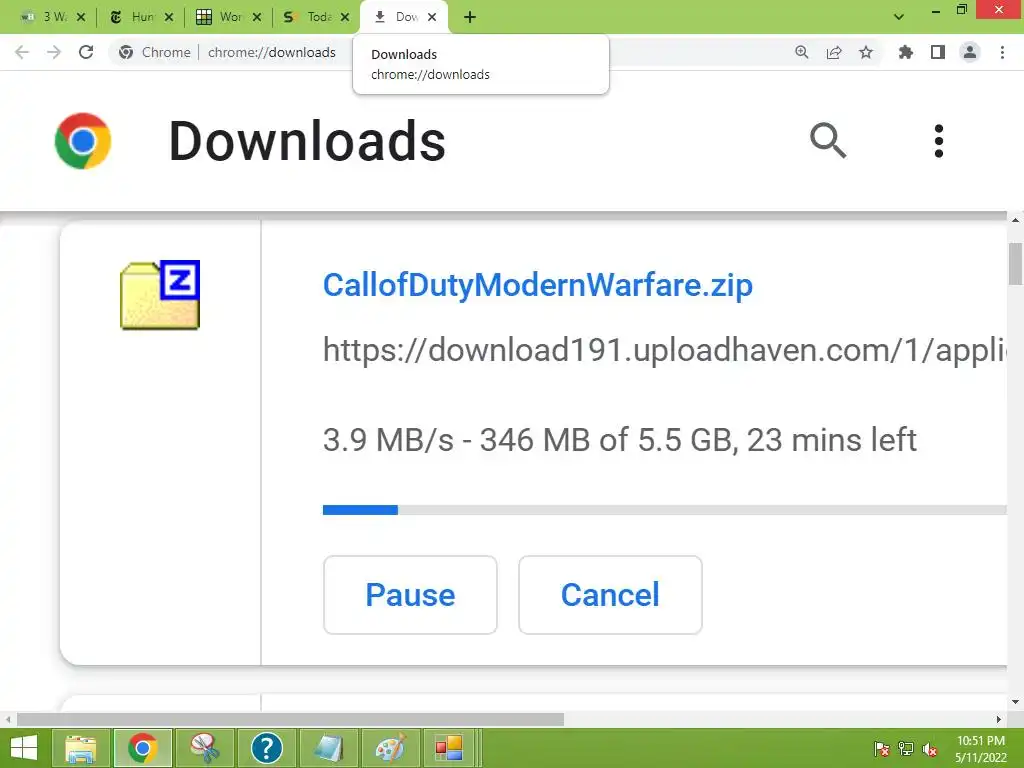Click the zoom magnifier icon in address bar
Screen dimensions: 1024x768
click(x=802, y=52)
